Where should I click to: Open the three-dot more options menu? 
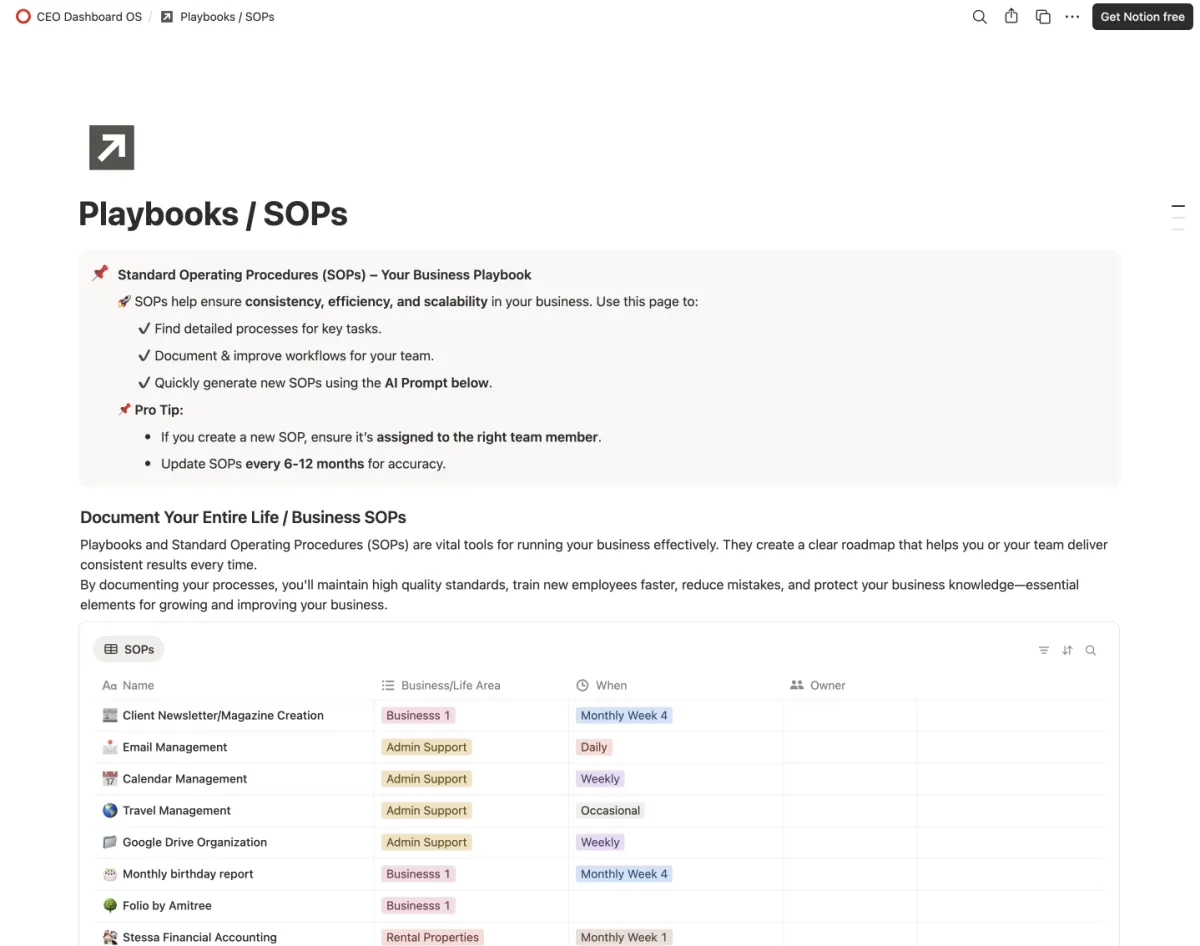tap(1072, 17)
